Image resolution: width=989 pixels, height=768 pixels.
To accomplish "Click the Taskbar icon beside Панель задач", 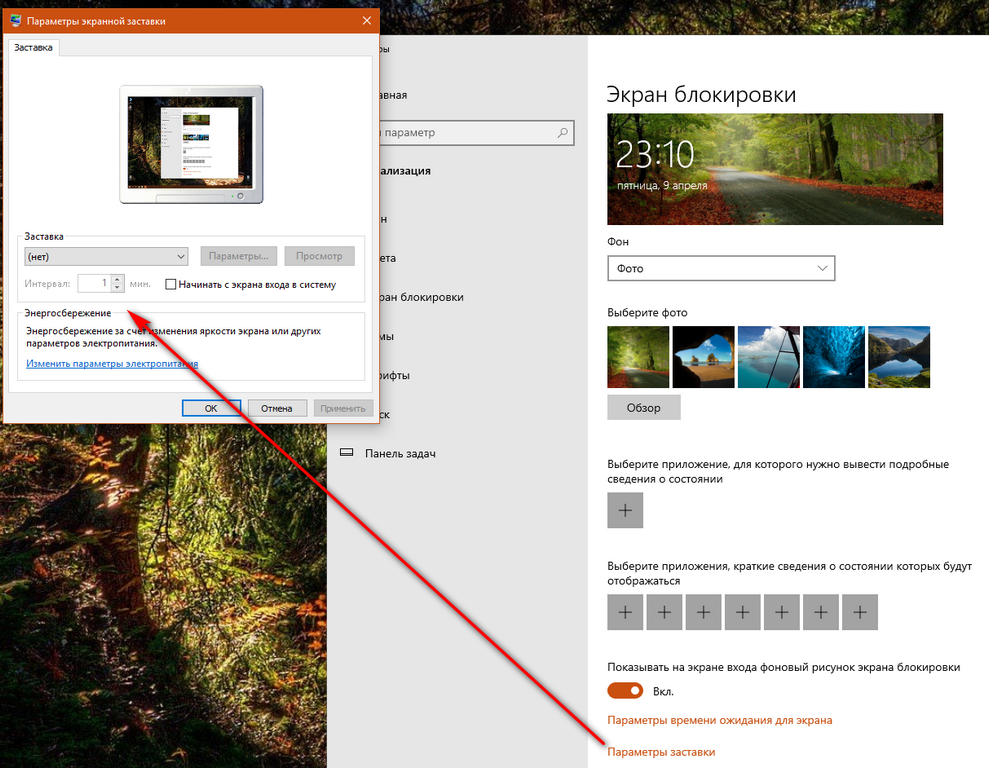I will (x=347, y=453).
